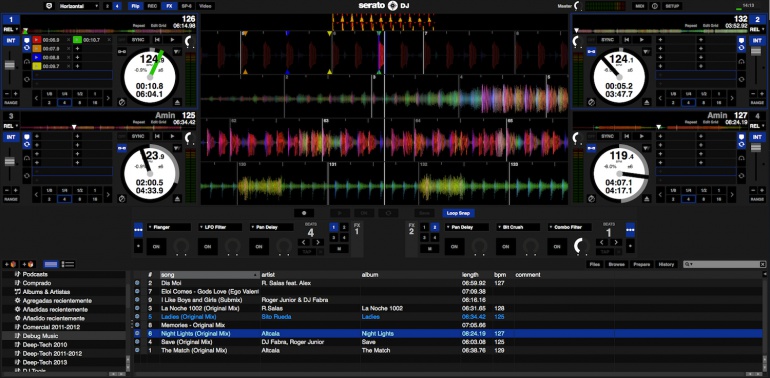Image resolution: width=770 pixels, height=378 pixels.
Task: Open the Horizontal display mode dropdown
Action: point(79,6)
